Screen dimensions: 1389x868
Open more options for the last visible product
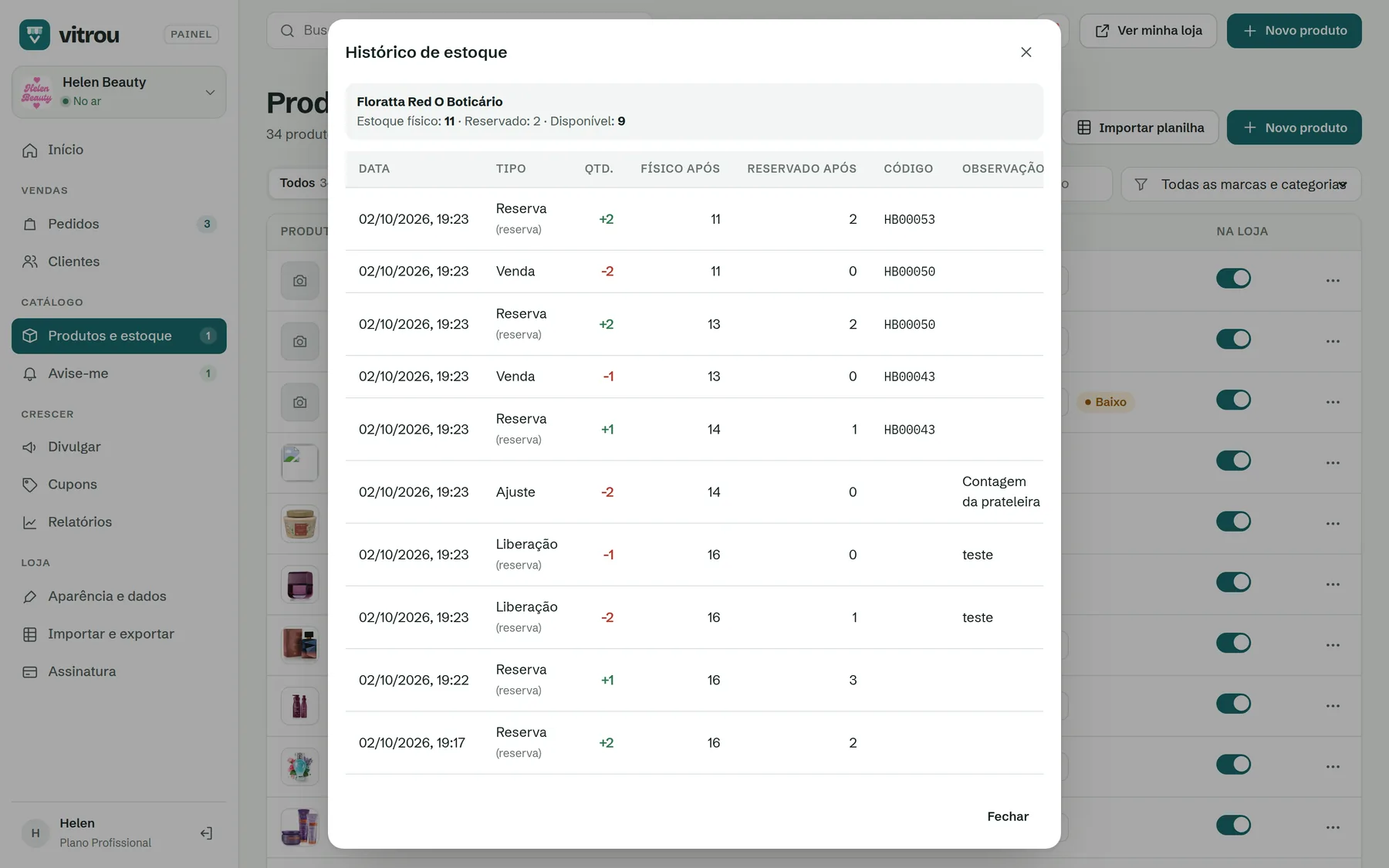point(1333,827)
